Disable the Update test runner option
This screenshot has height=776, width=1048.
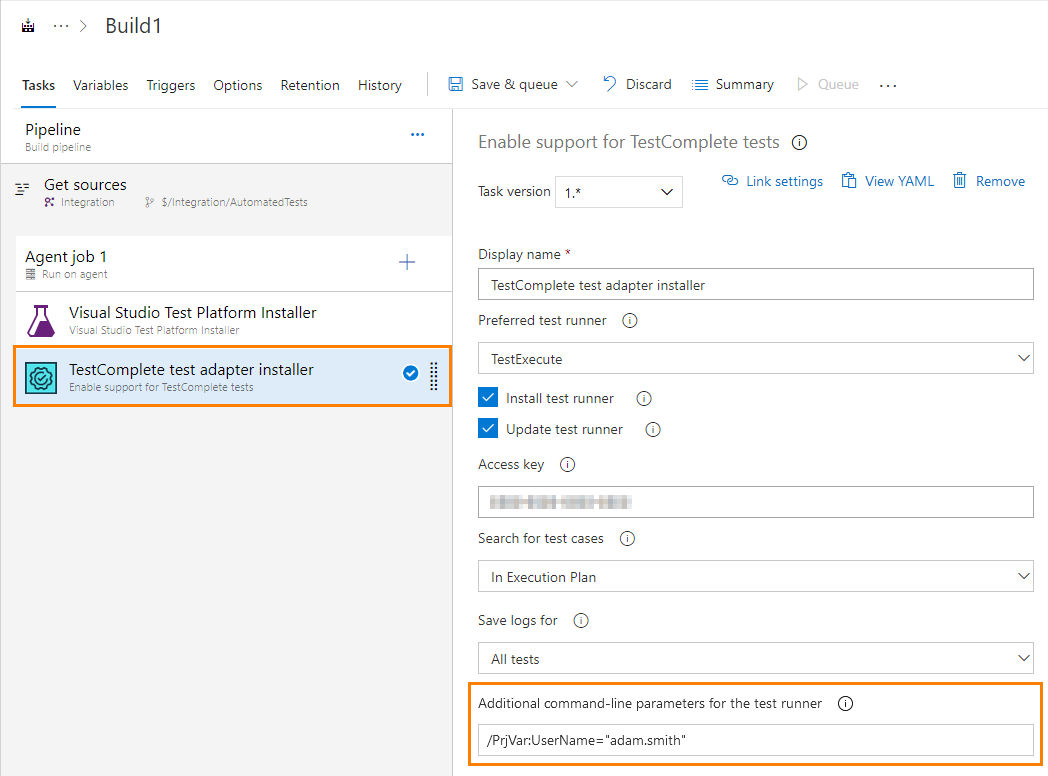(x=486, y=428)
